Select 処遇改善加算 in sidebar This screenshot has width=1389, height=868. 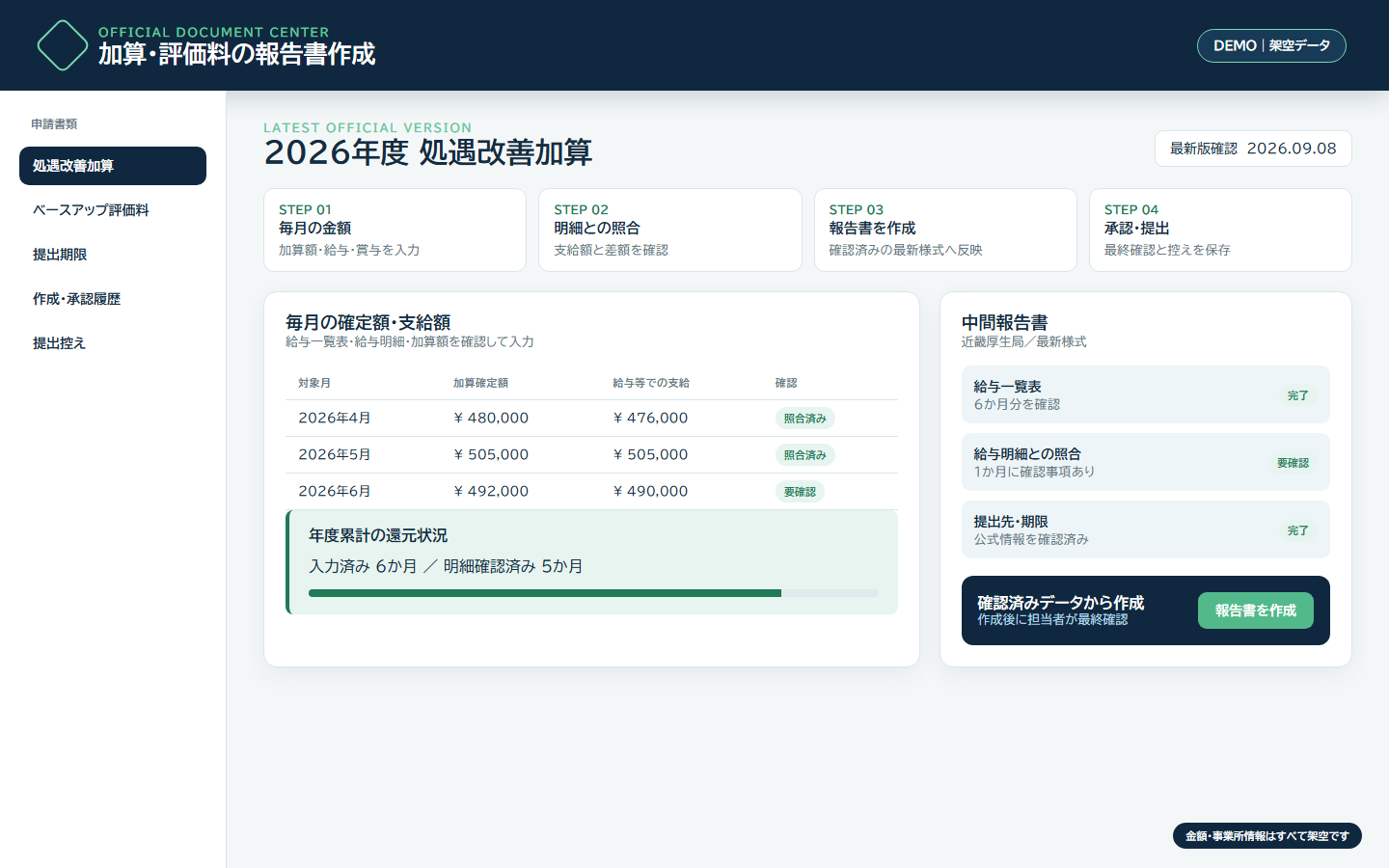113,166
